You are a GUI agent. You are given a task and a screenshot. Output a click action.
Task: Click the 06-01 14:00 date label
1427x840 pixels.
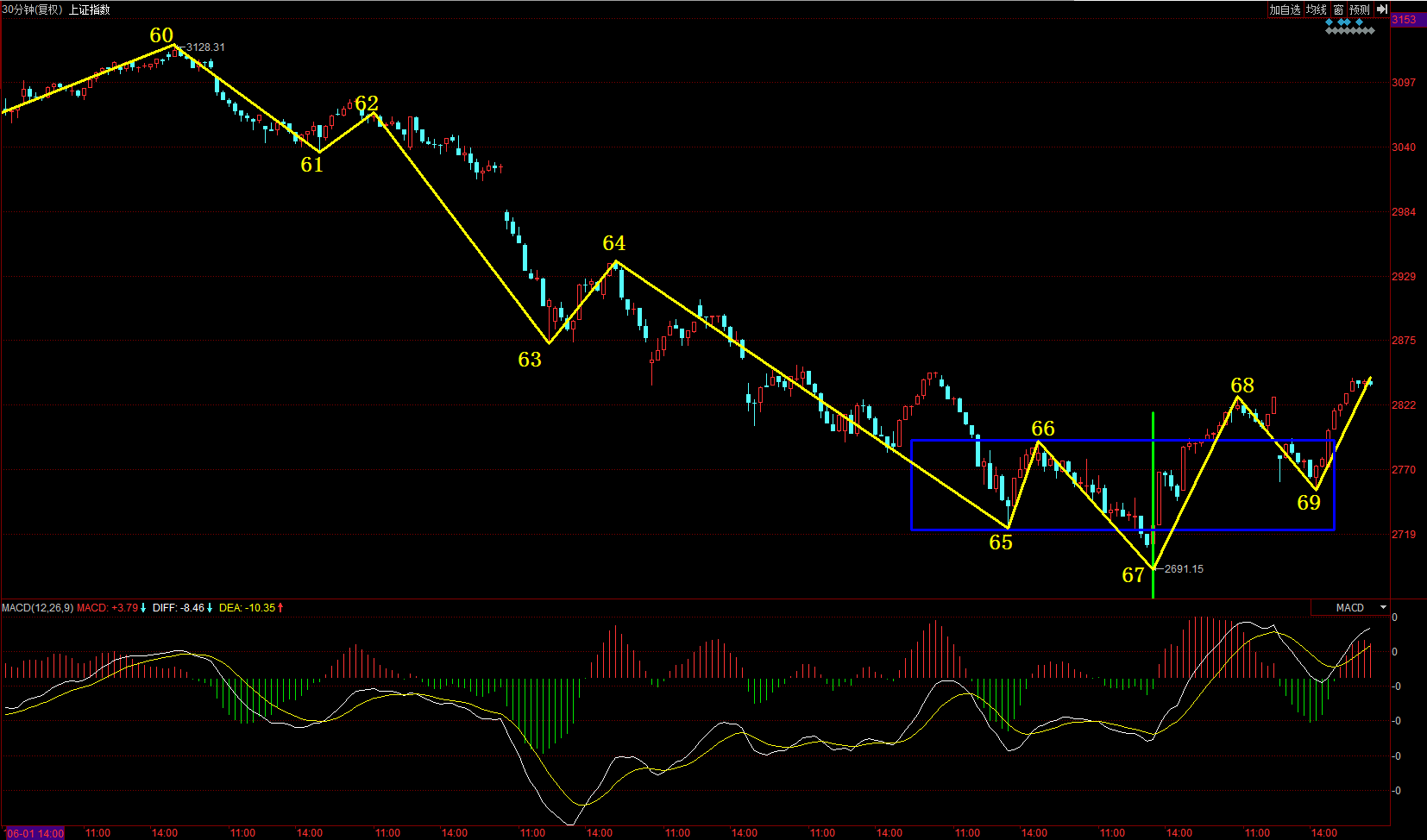35,833
